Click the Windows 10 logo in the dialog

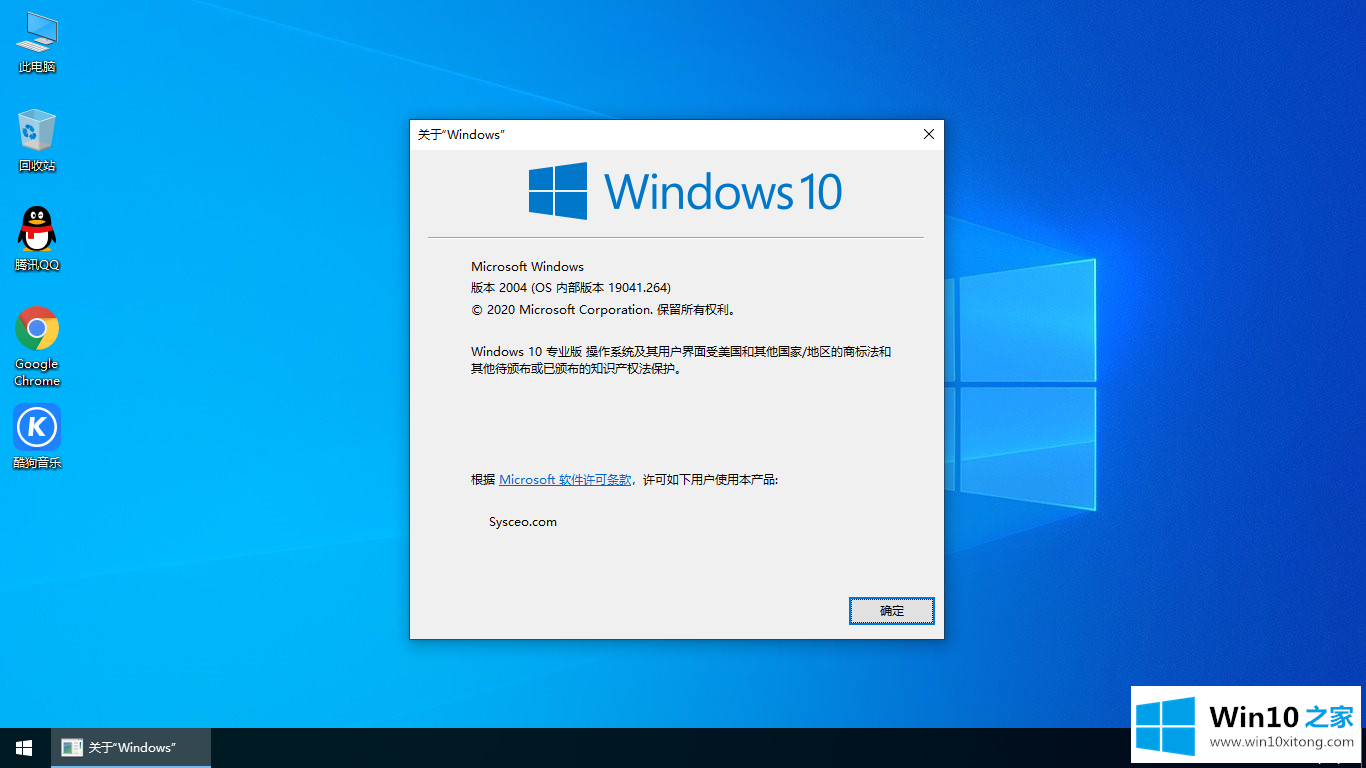(685, 191)
